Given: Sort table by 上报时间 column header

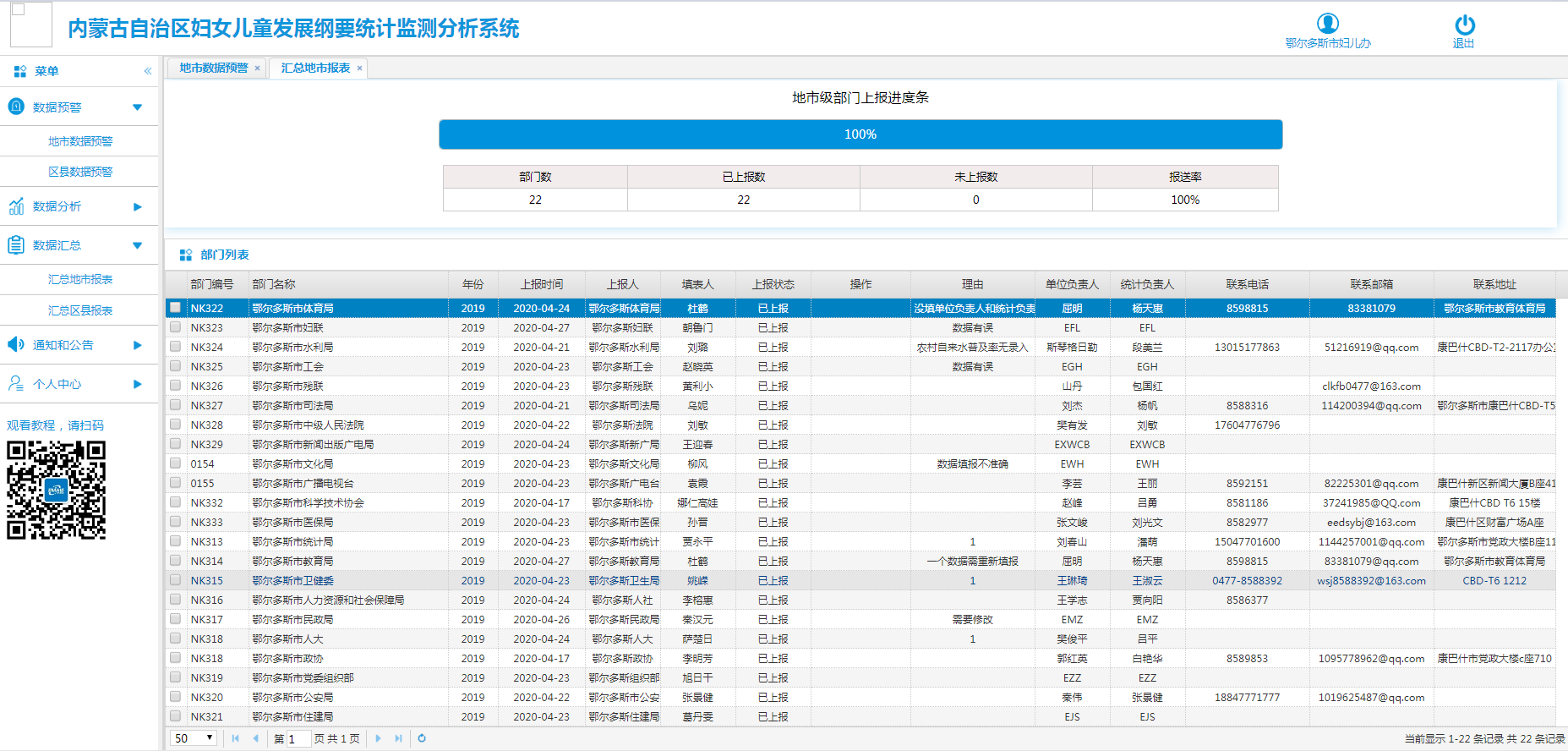Looking at the screenshot, I should click(541, 284).
